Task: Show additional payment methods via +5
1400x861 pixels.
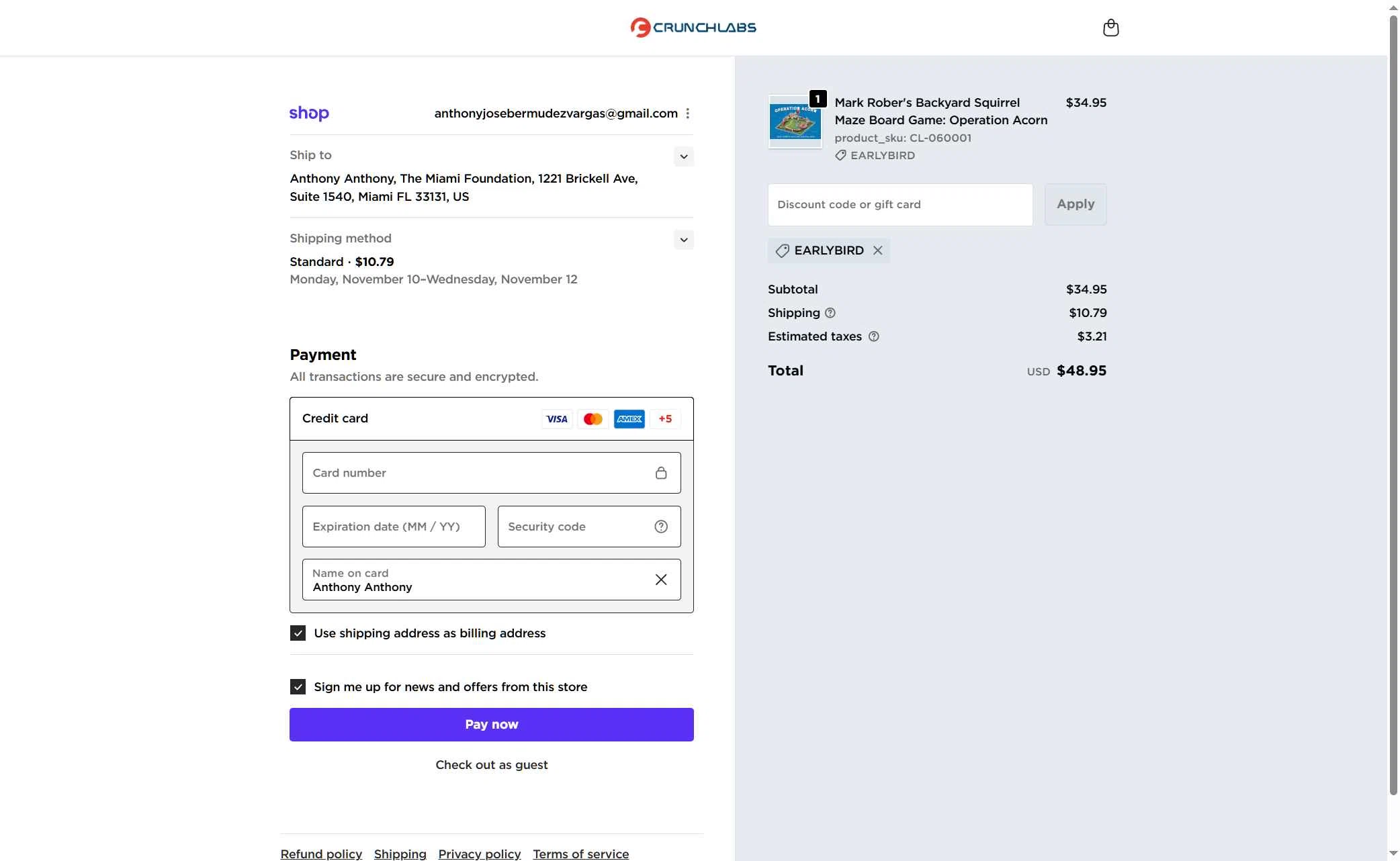Action: click(665, 418)
